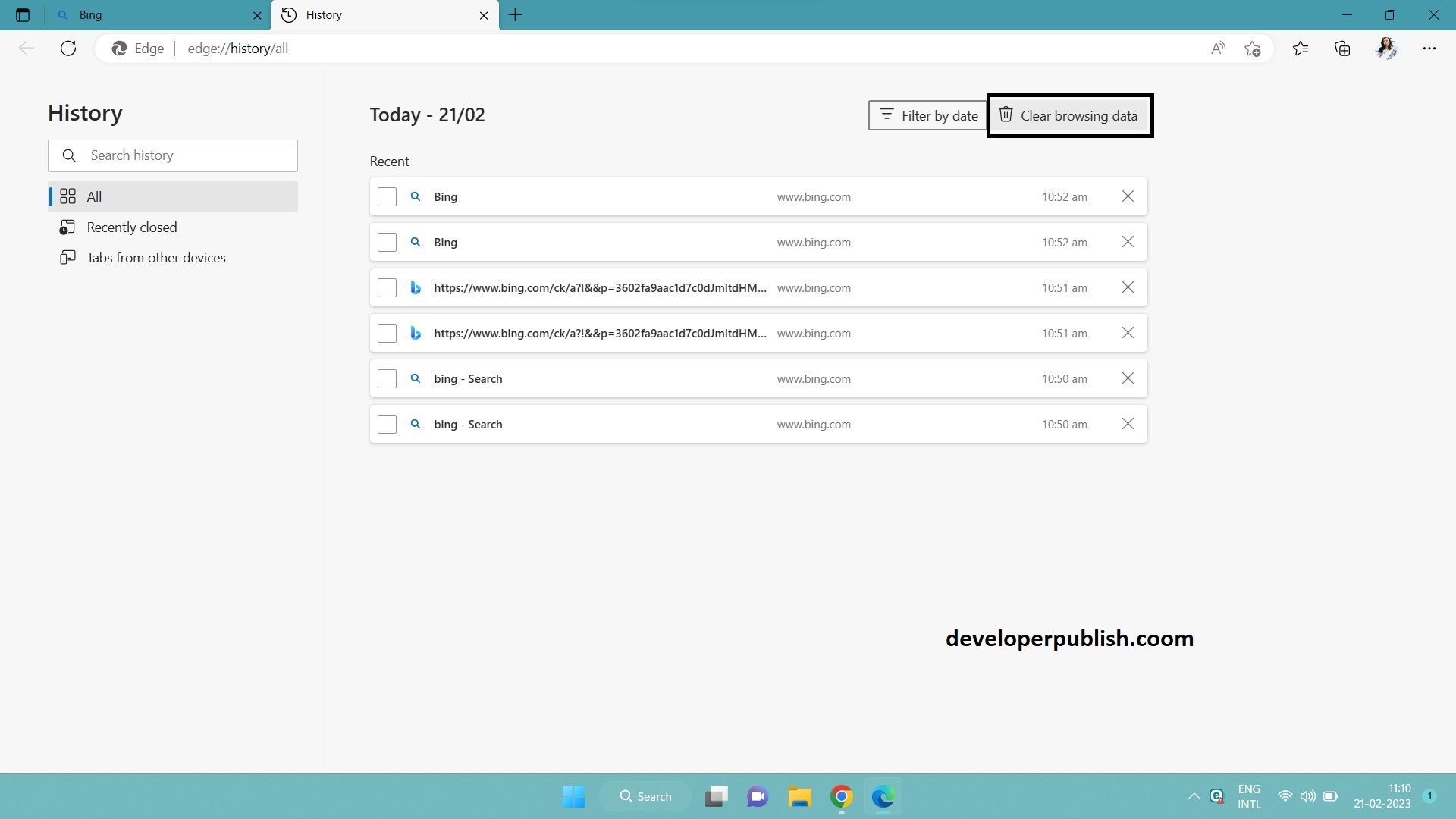Viewport: 1456px width, 819px height.
Task: Refresh the current page
Action: (68, 48)
